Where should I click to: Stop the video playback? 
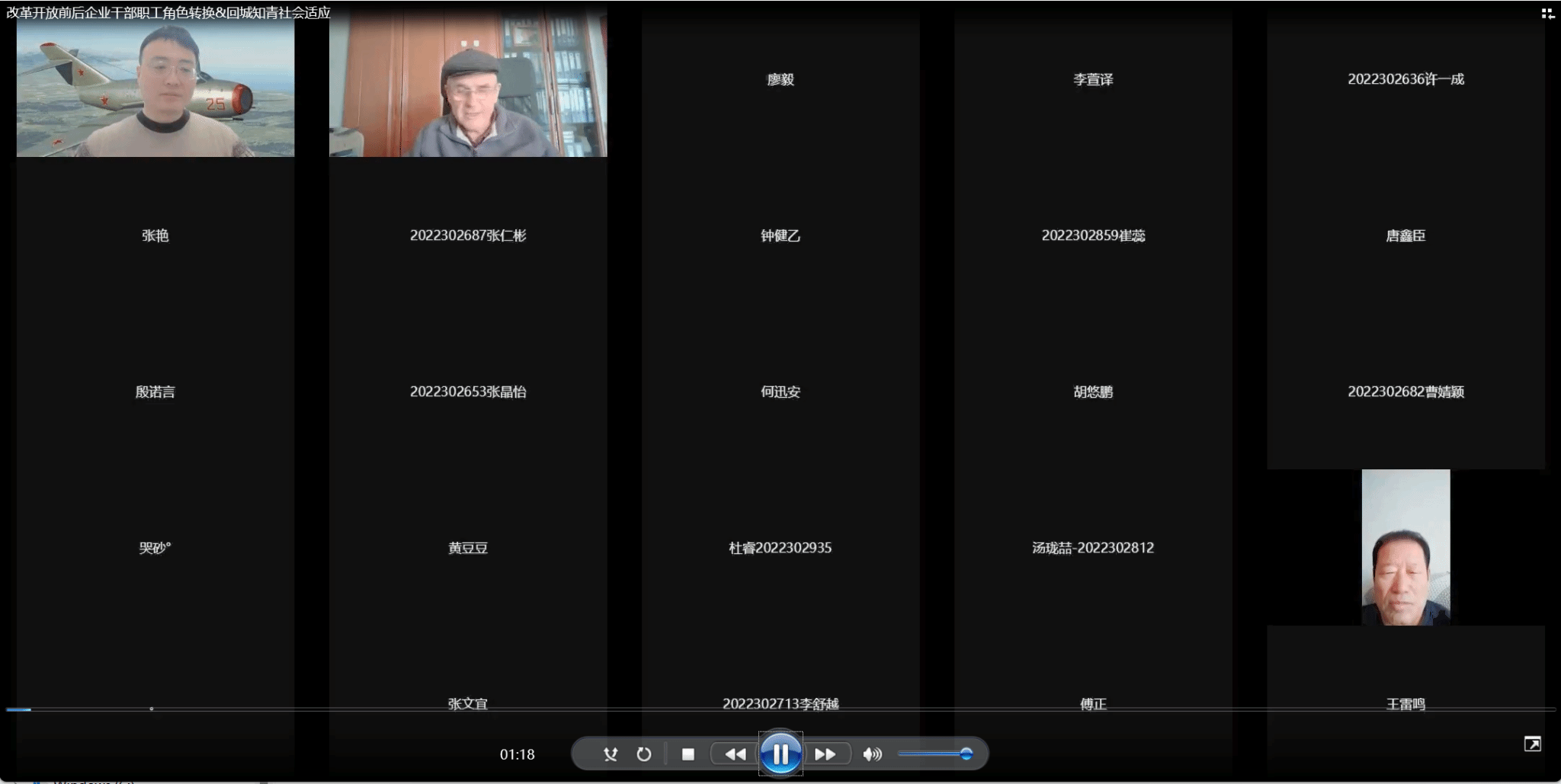click(x=688, y=754)
